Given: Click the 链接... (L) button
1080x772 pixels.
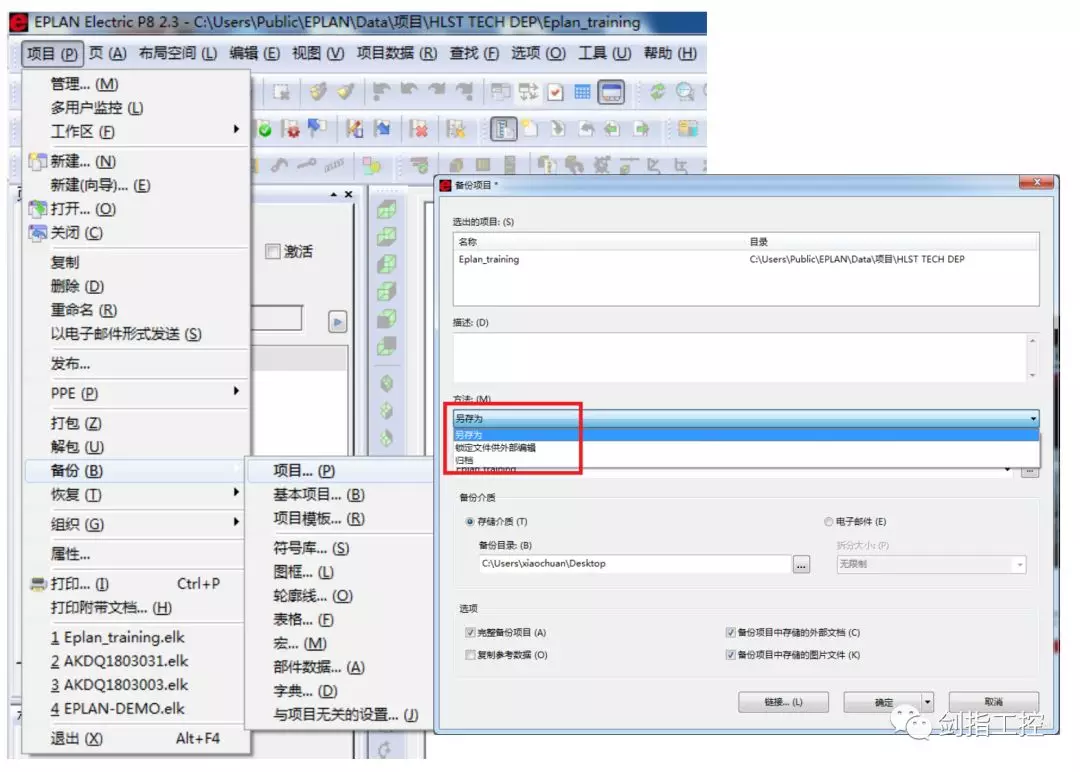Looking at the screenshot, I should (x=783, y=702).
